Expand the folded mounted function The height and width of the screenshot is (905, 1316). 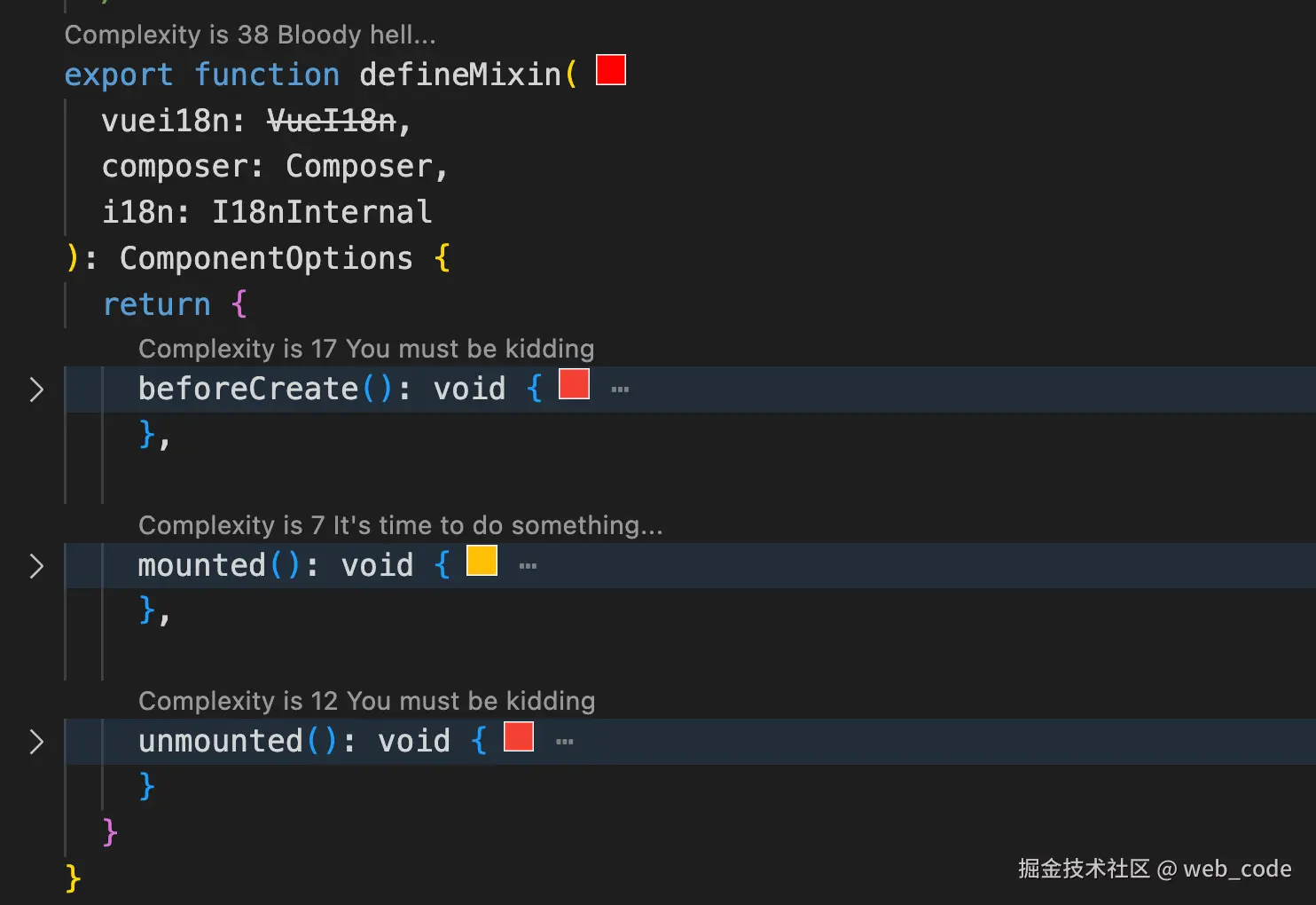coord(36,566)
